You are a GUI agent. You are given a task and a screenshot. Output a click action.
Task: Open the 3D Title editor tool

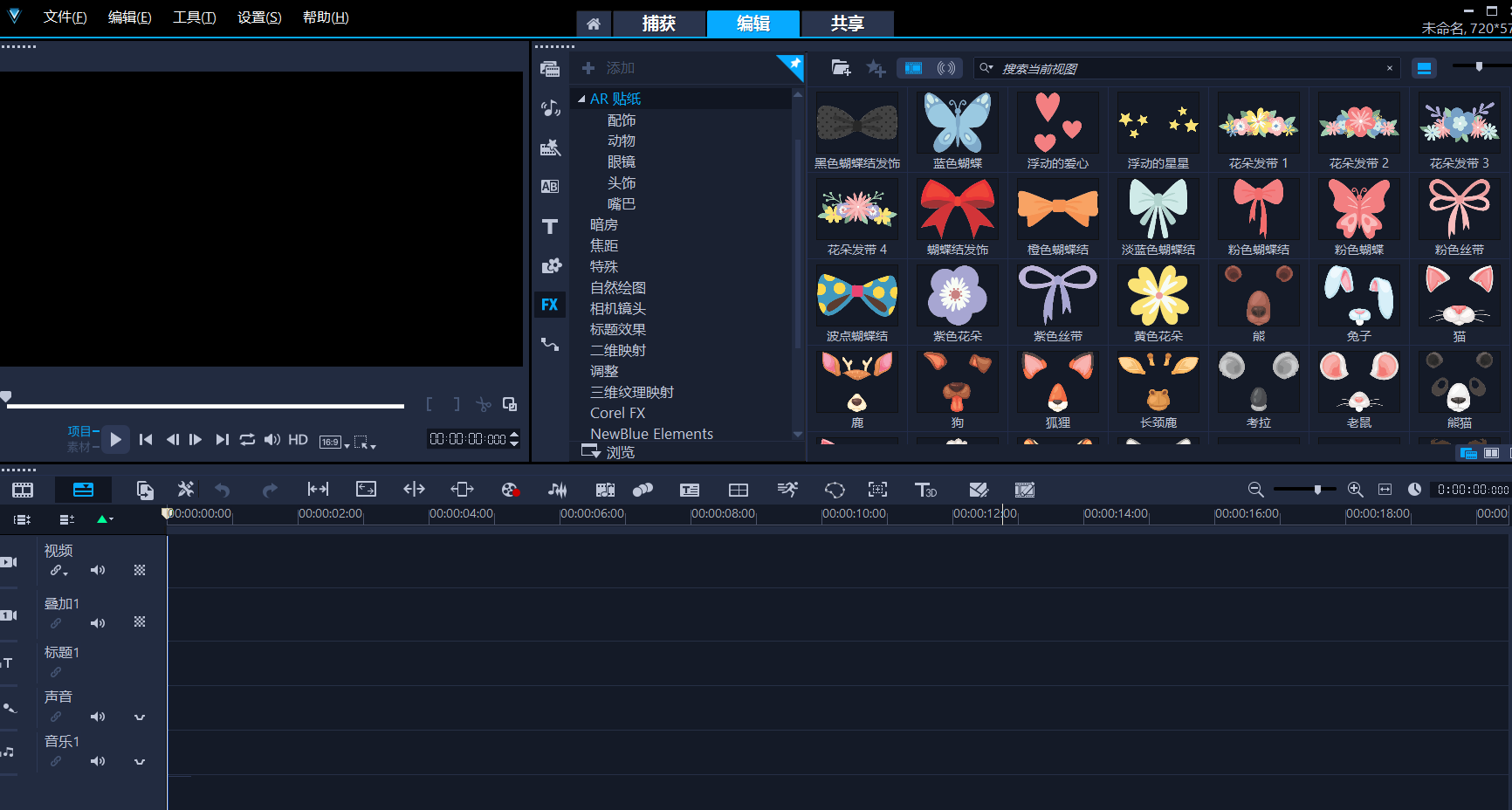[924, 490]
